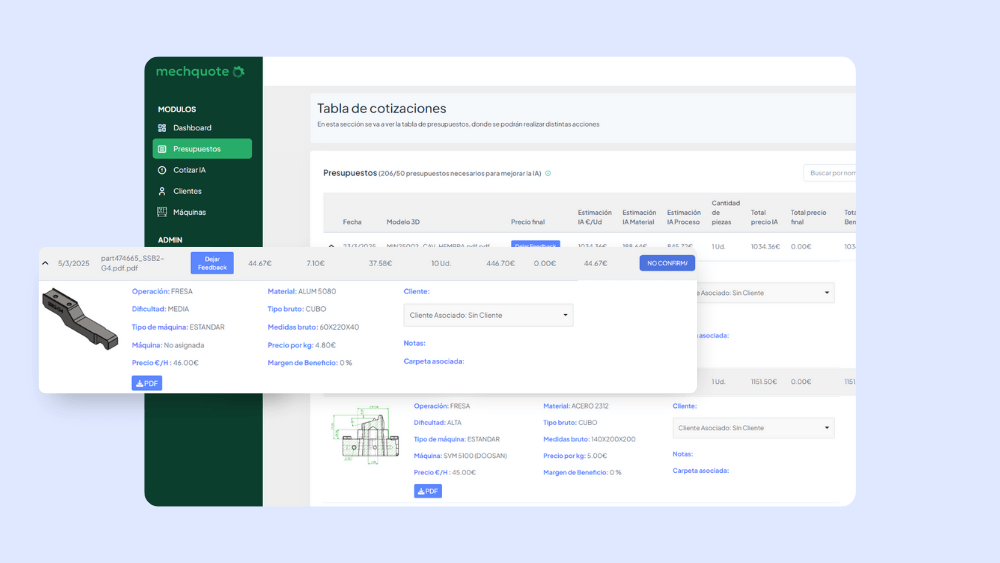Click the Buscar por nombre search field
Viewport: 1000px width, 563px height.
point(830,173)
